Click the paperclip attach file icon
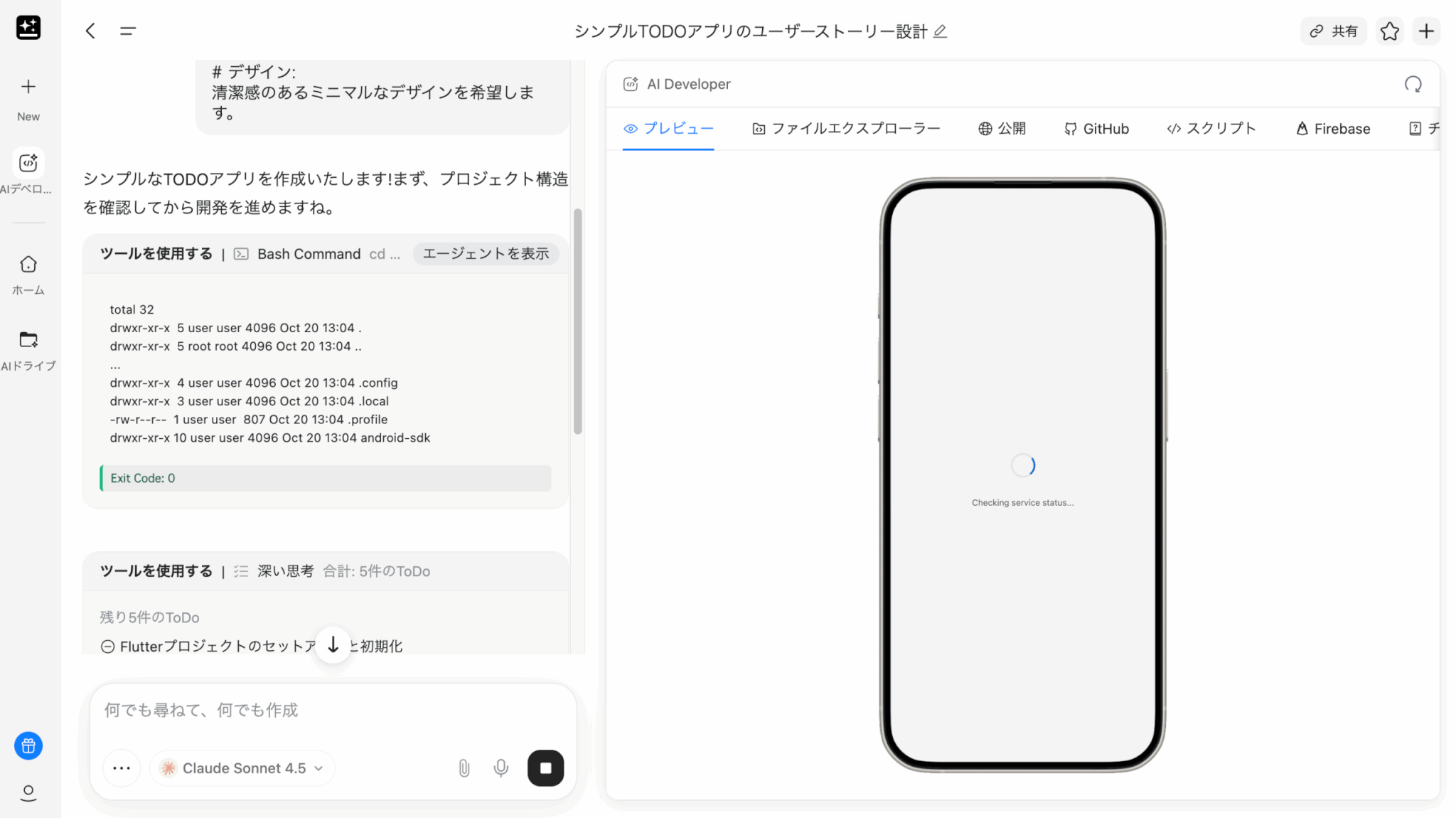The height and width of the screenshot is (818, 1456). click(x=464, y=768)
